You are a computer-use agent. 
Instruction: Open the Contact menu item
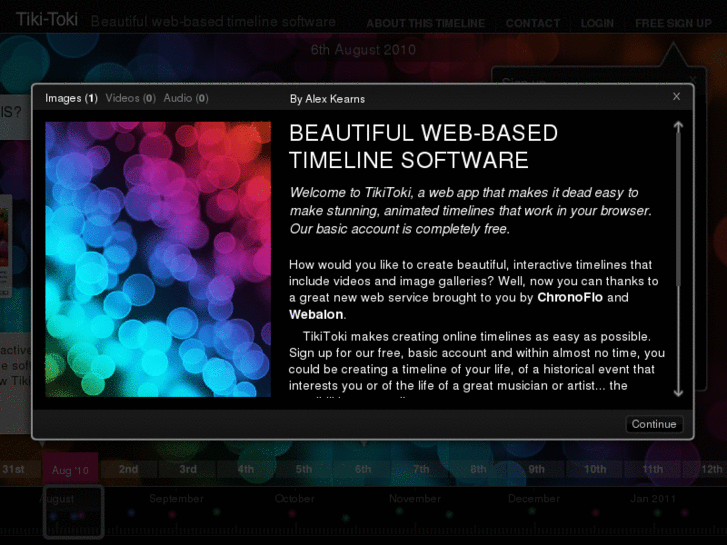533,23
